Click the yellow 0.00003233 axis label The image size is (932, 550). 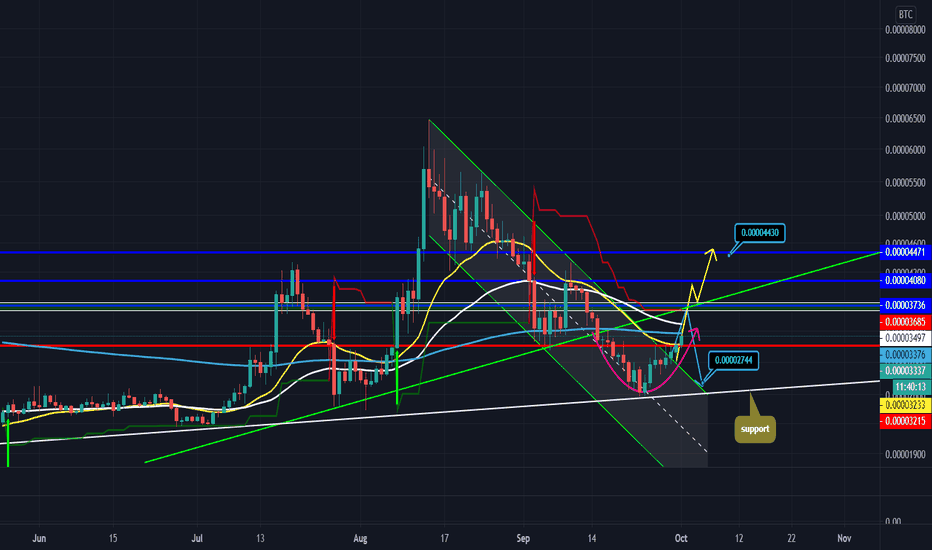click(905, 405)
